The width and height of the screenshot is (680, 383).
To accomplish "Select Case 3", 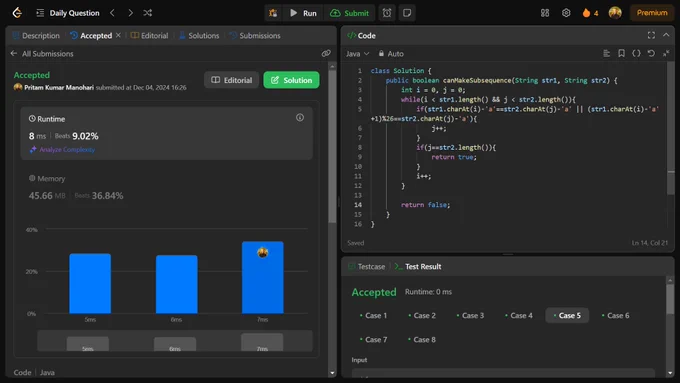I will coord(470,316).
